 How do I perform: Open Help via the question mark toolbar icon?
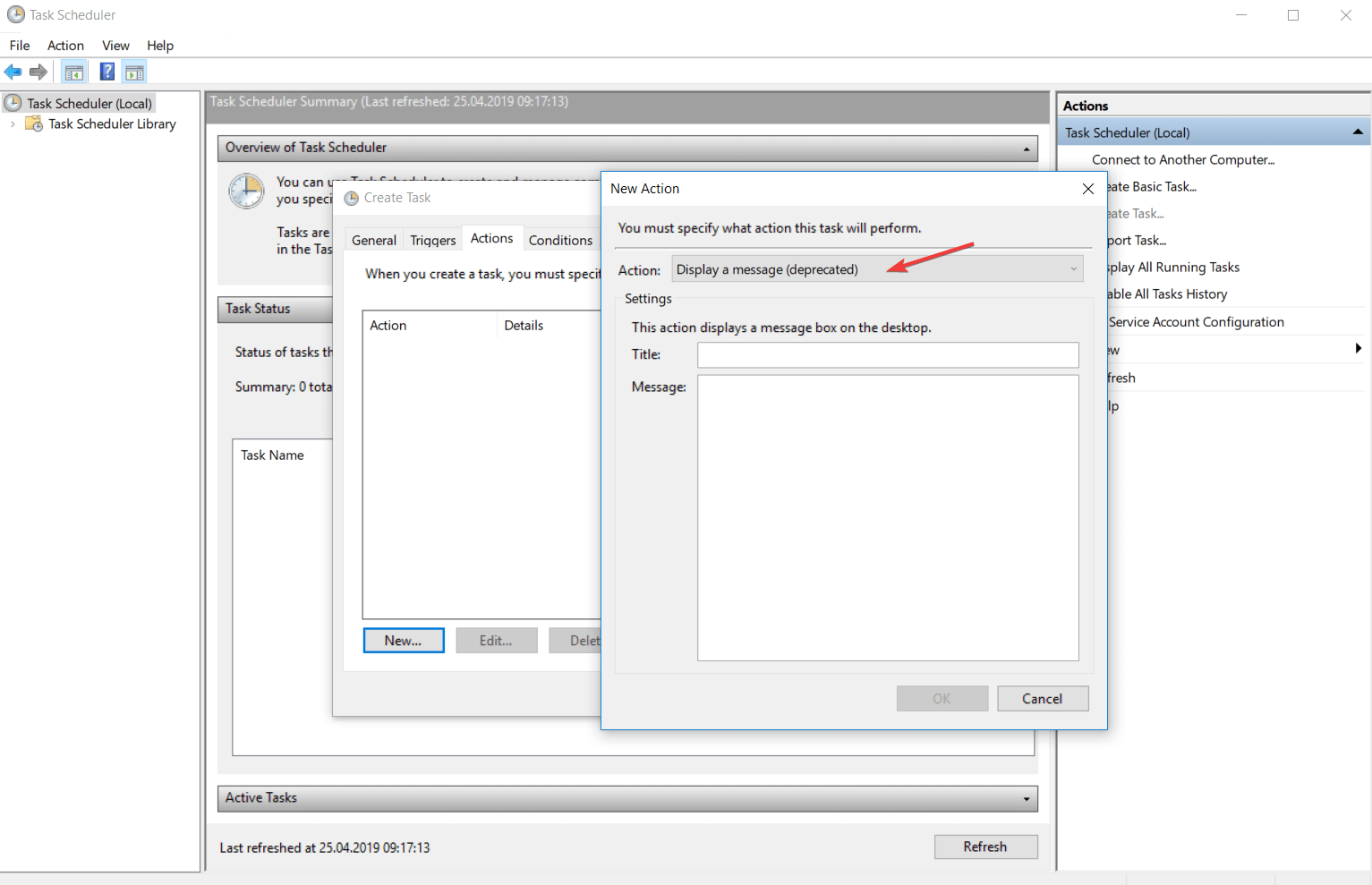107,72
